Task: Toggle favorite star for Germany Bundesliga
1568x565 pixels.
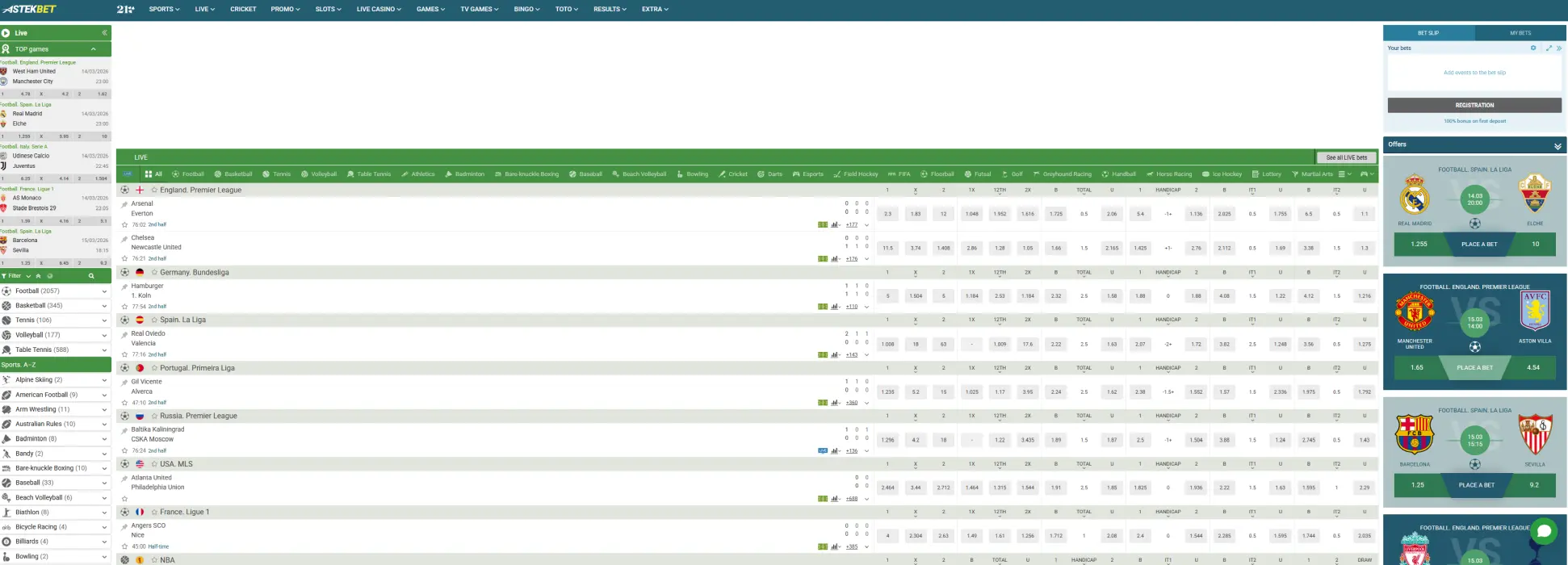Action: click(x=154, y=273)
